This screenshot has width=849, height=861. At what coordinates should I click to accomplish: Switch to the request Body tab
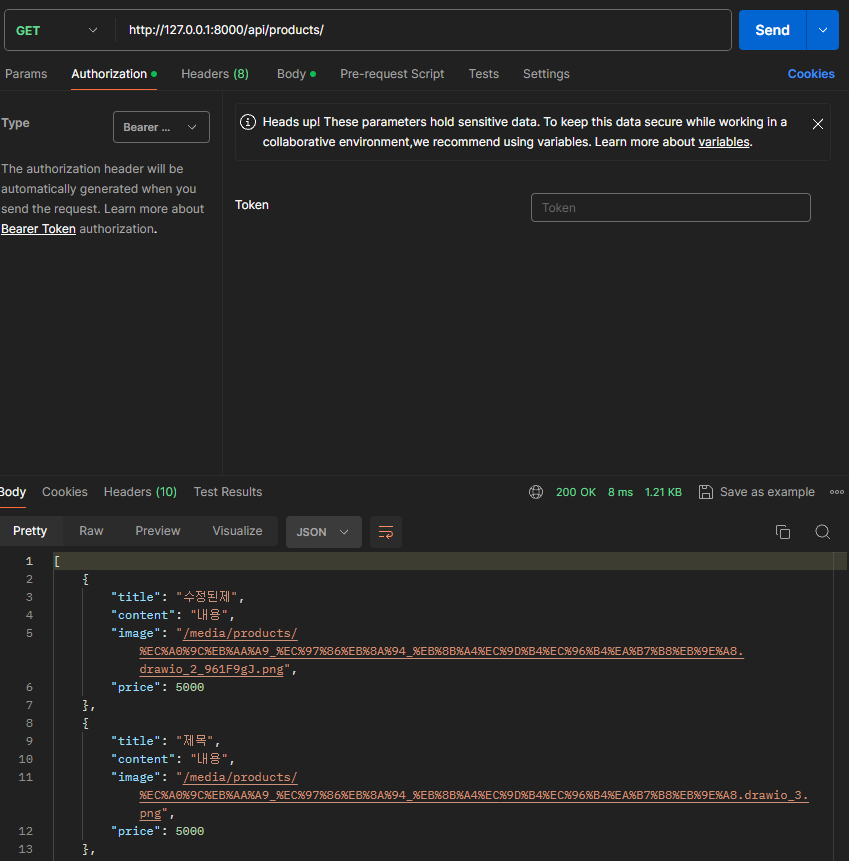click(296, 74)
